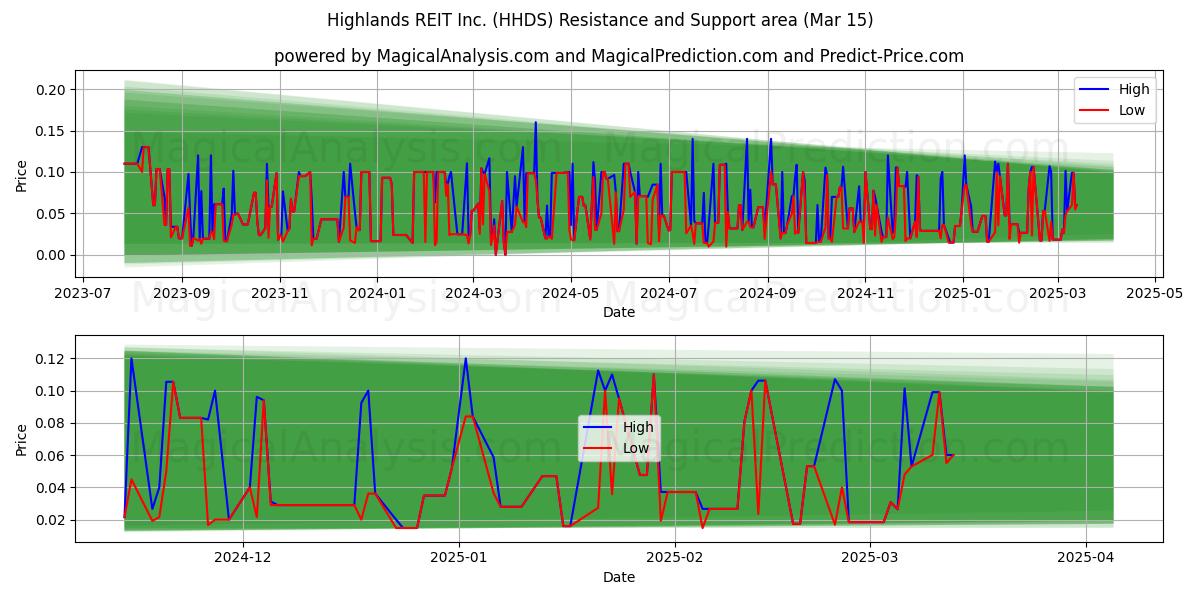Image resolution: width=1200 pixels, height=600 pixels.
Task: Click the '2025-04' tick label in bottom chart
Action: 1086,558
